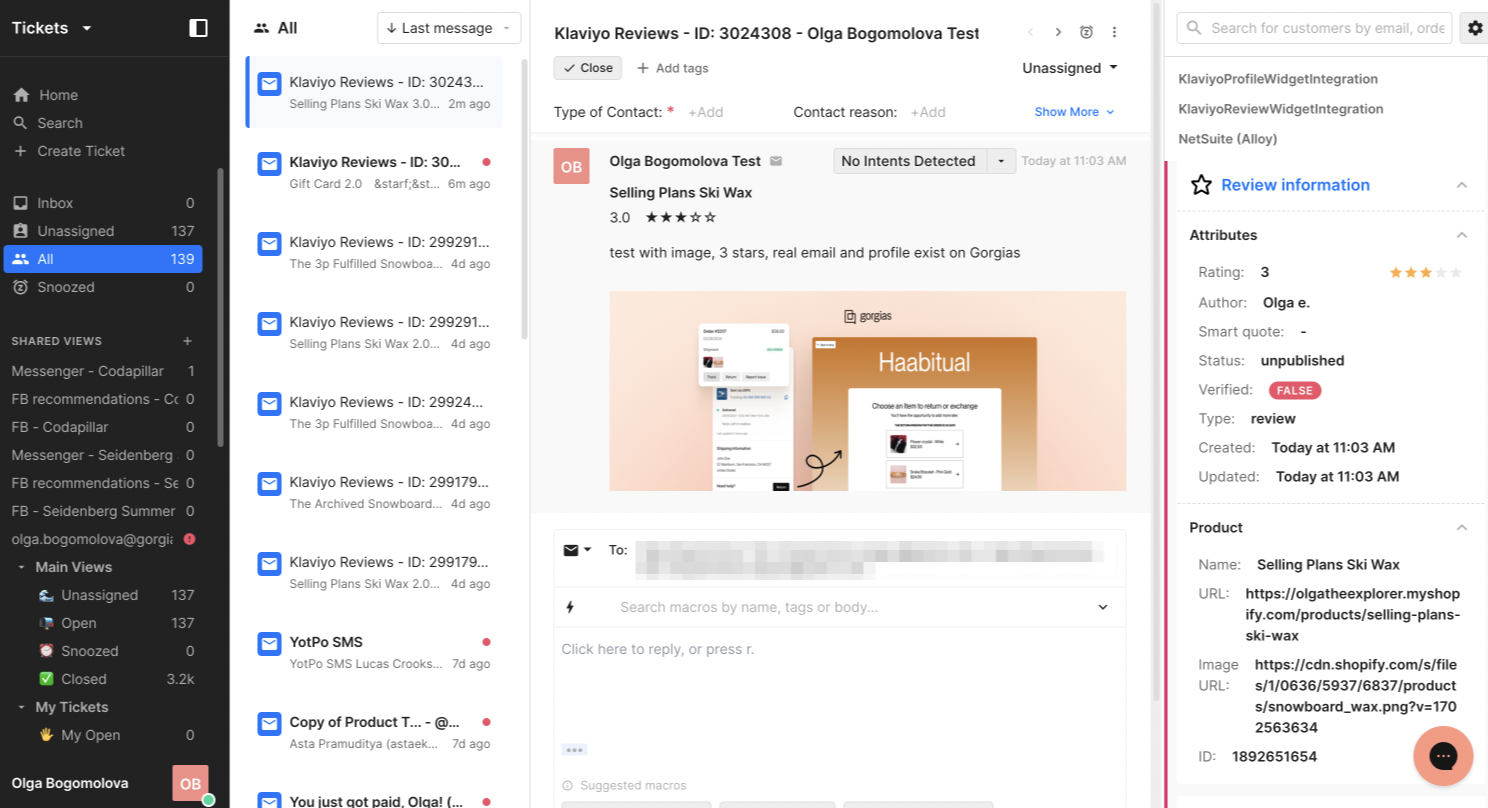This screenshot has width=1488, height=808.
Task: Add a new shared view with plus icon
Action: tap(187, 341)
